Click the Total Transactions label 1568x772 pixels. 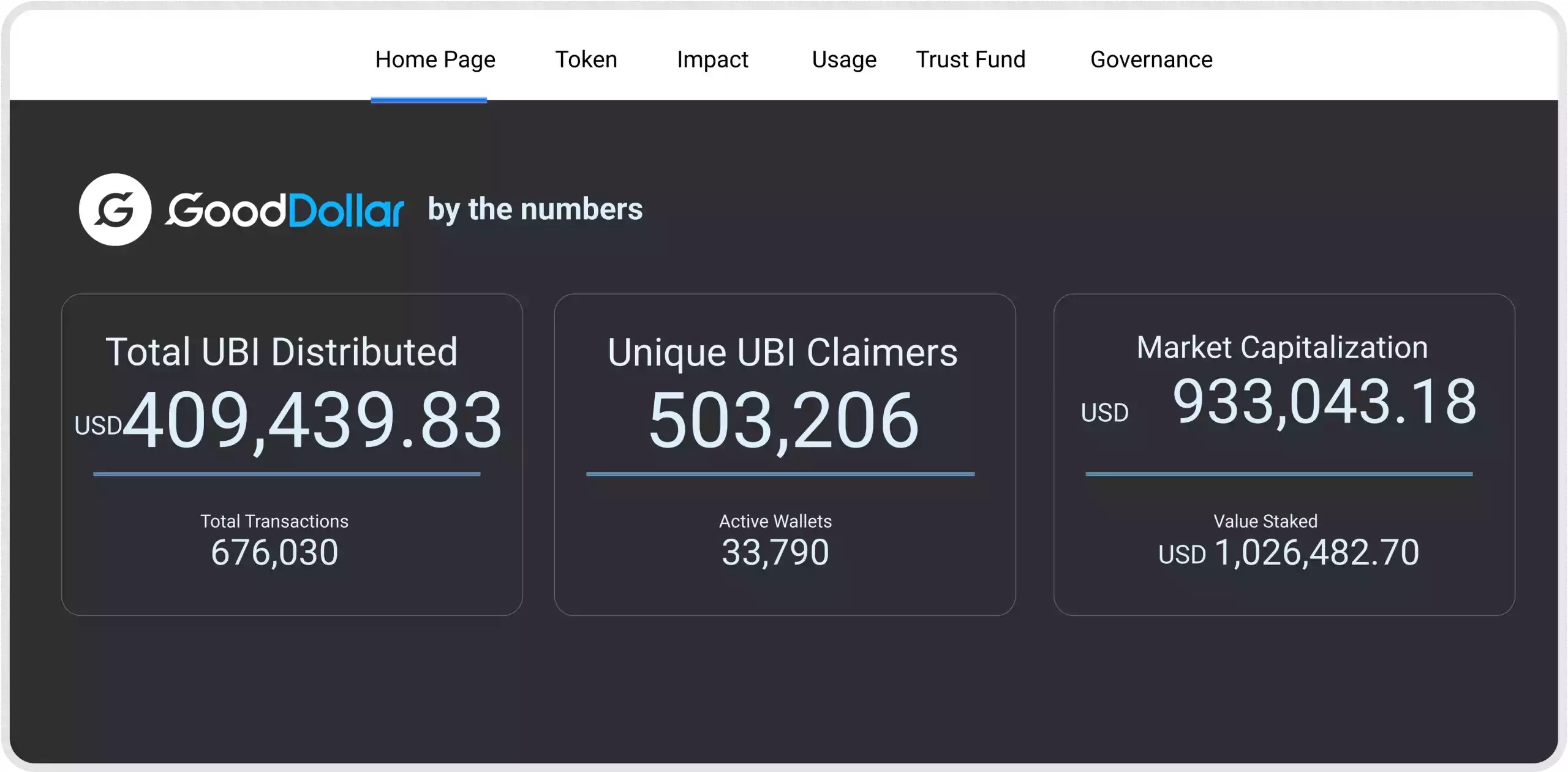(x=274, y=521)
